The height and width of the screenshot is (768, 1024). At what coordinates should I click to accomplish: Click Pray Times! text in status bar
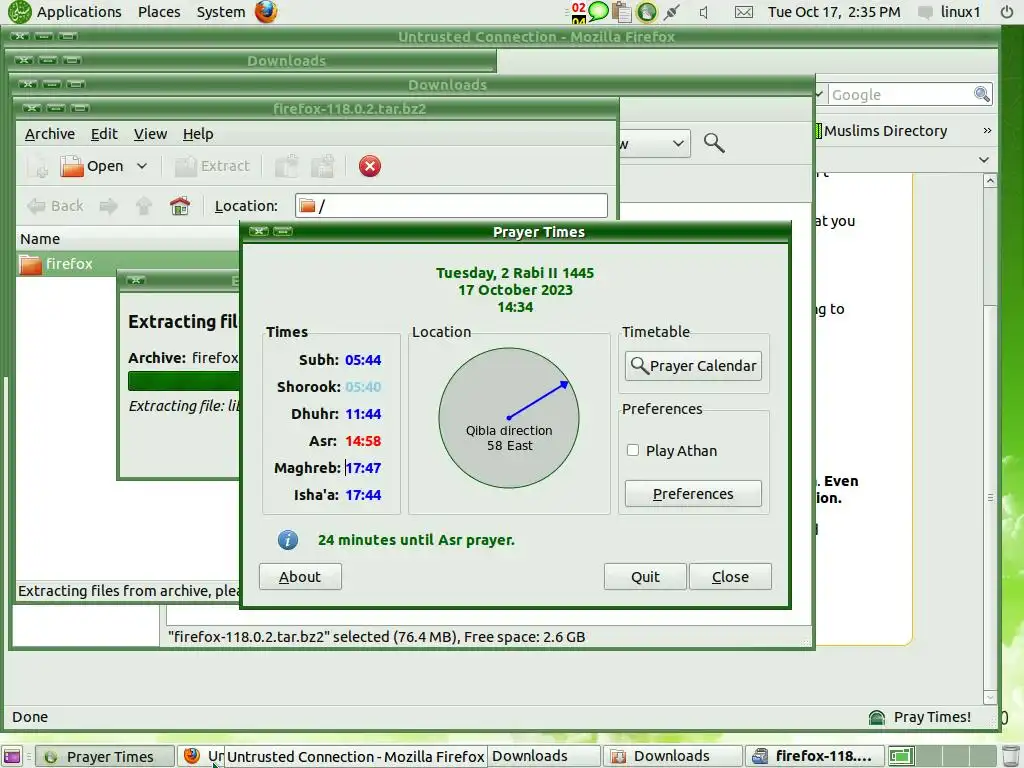(932, 717)
